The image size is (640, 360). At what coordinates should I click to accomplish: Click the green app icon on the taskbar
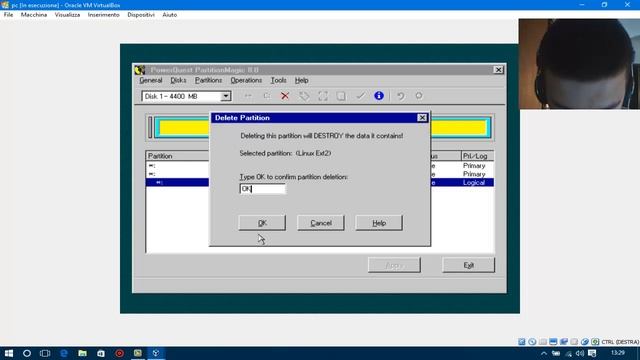(x=138, y=353)
